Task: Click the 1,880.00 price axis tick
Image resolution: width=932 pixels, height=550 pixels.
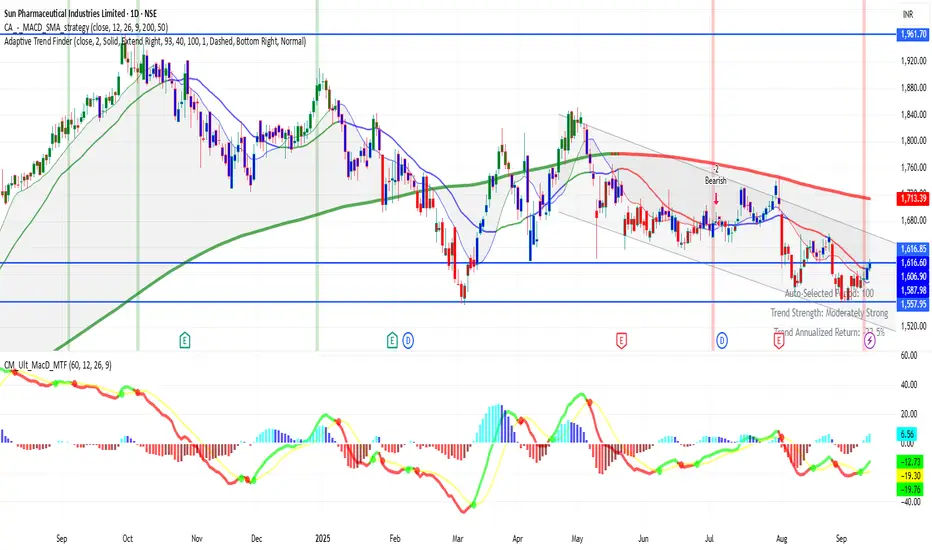Action: coord(914,87)
